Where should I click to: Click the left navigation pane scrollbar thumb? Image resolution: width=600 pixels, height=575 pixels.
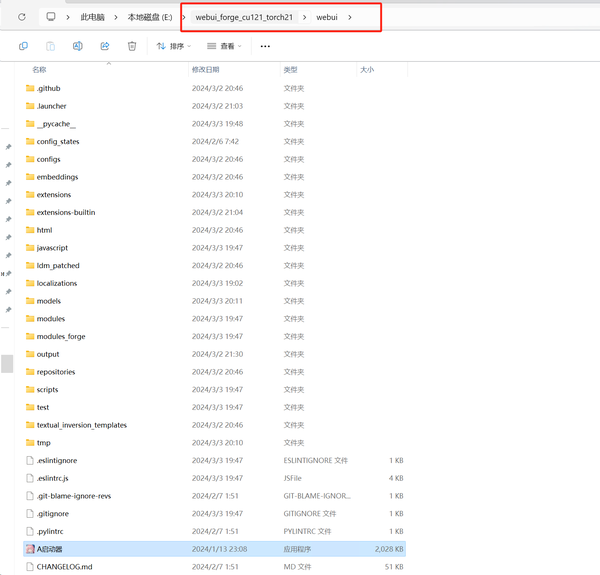tap(7, 364)
